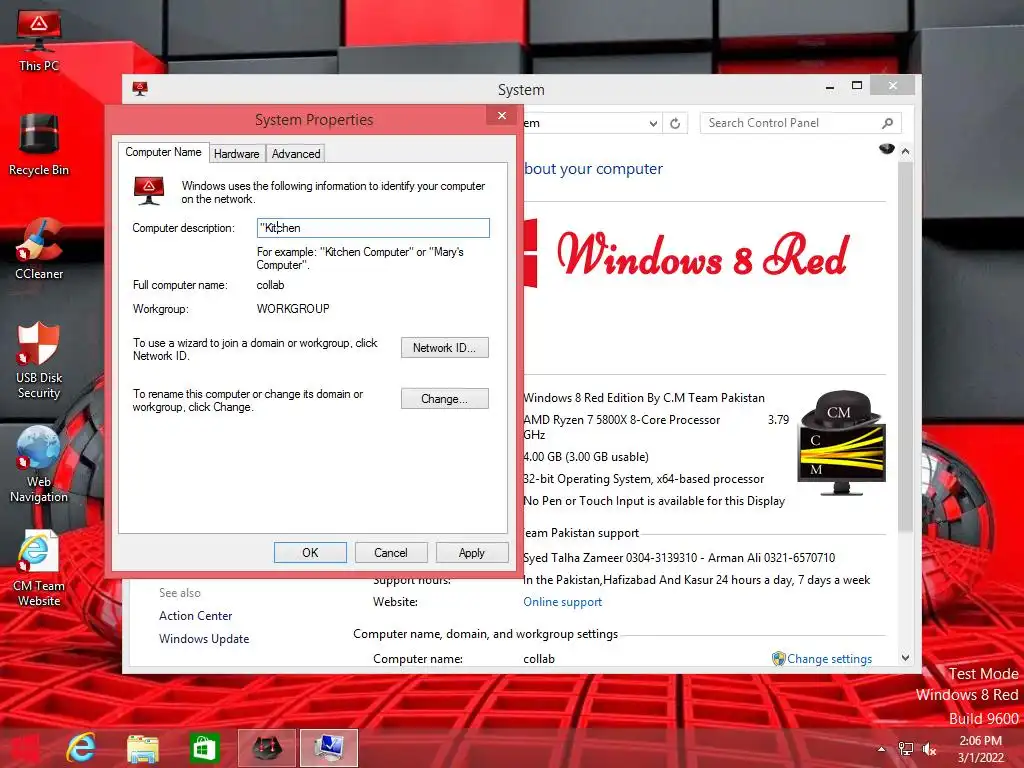Click the Computer description text field
The height and width of the screenshot is (768, 1024).
click(x=373, y=228)
